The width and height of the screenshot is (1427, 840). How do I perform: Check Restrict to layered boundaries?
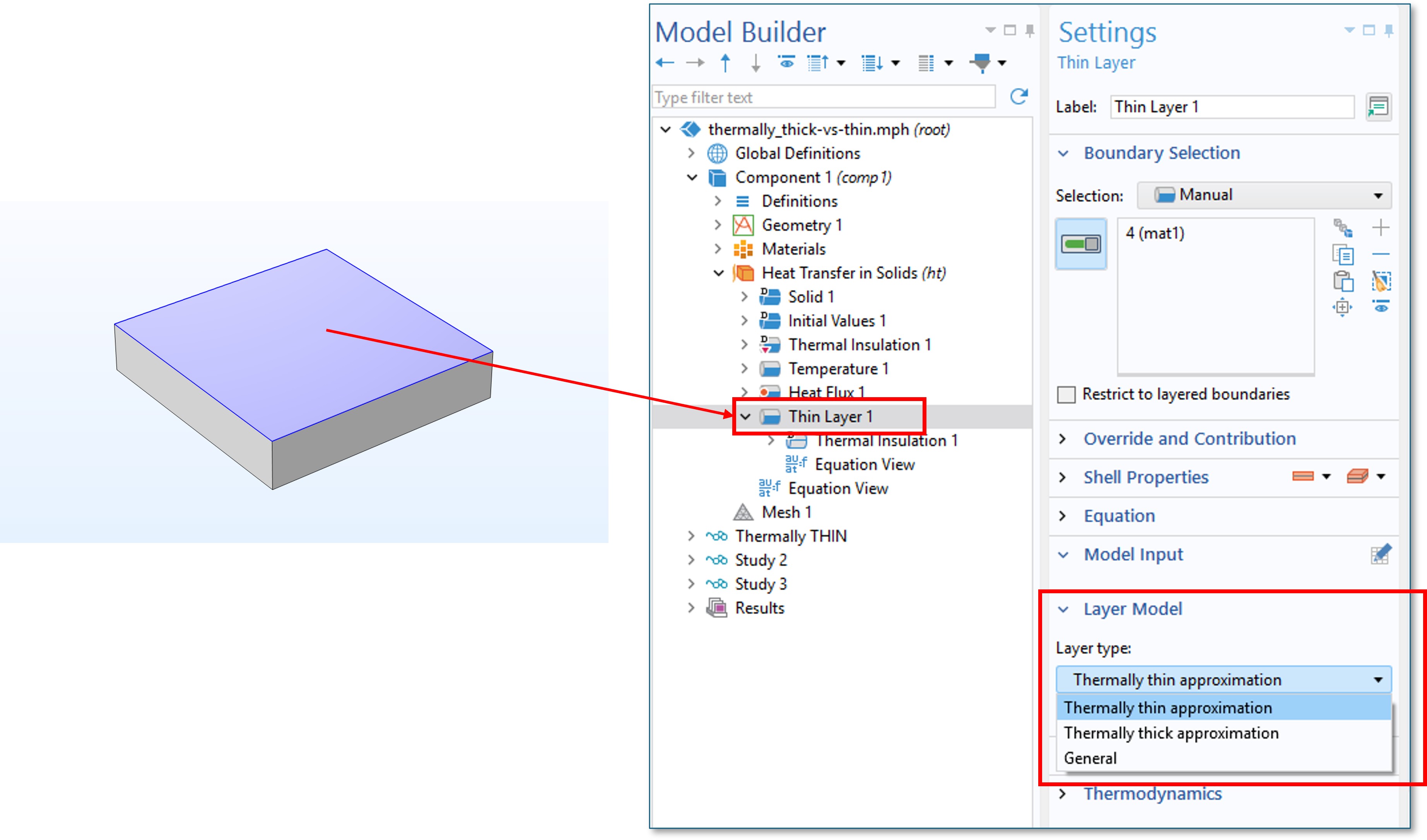tap(1066, 394)
